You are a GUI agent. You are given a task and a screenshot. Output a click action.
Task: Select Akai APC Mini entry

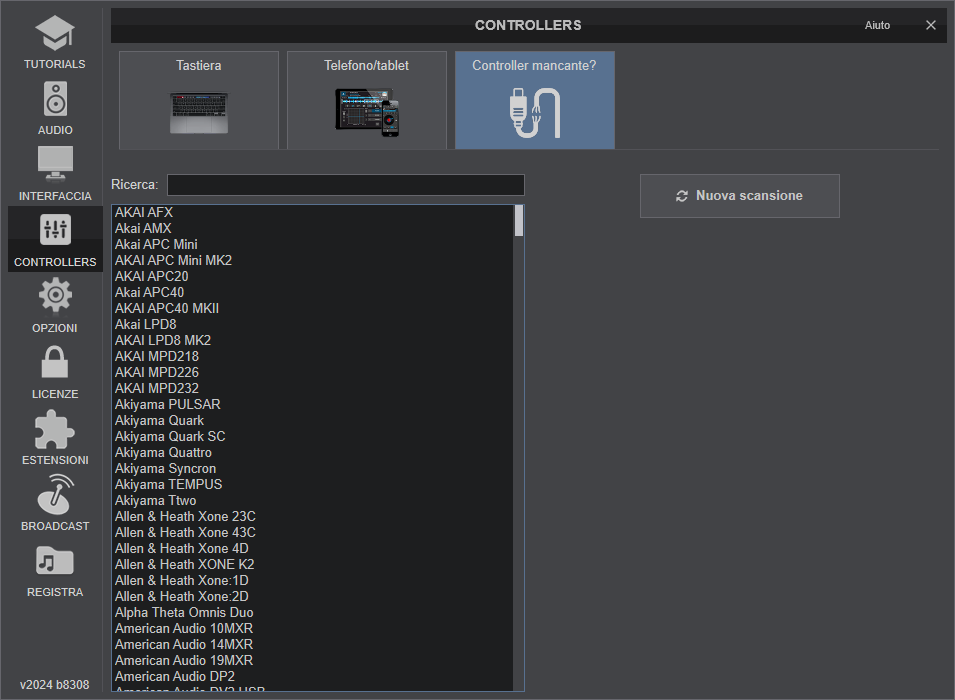click(313, 244)
